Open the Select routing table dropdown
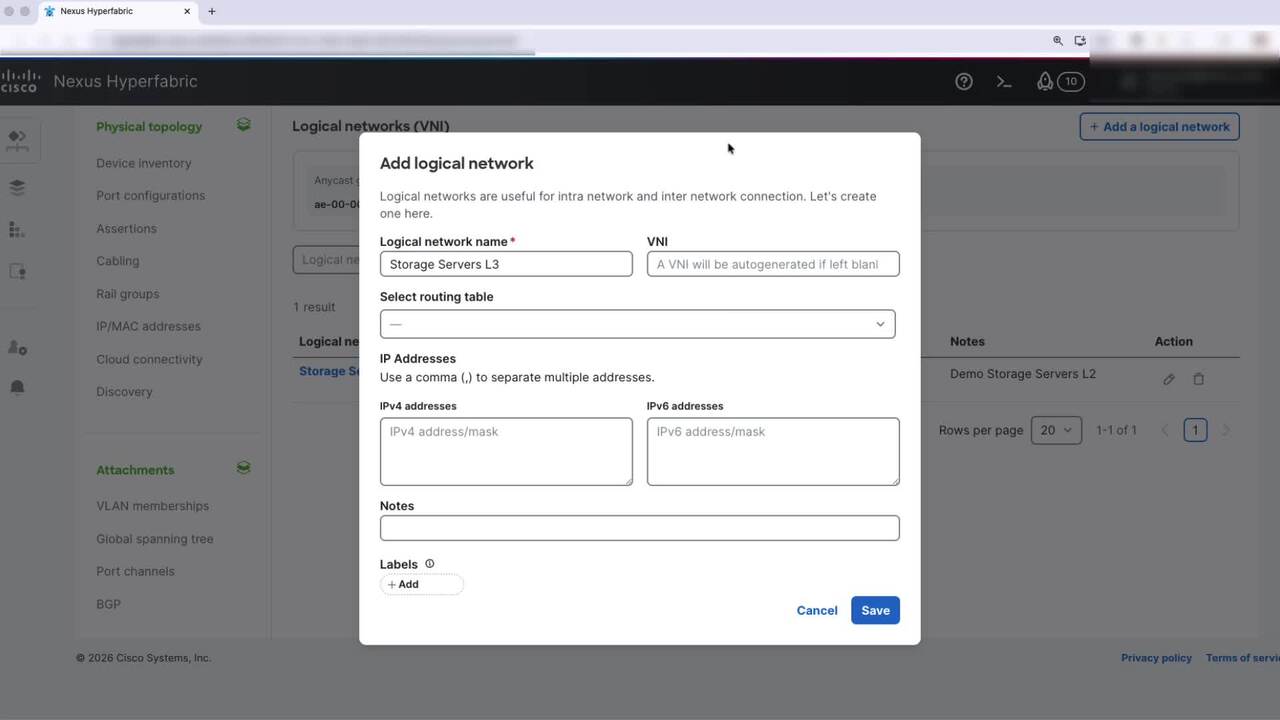Image resolution: width=1280 pixels, height=720 pixels. 637,324
